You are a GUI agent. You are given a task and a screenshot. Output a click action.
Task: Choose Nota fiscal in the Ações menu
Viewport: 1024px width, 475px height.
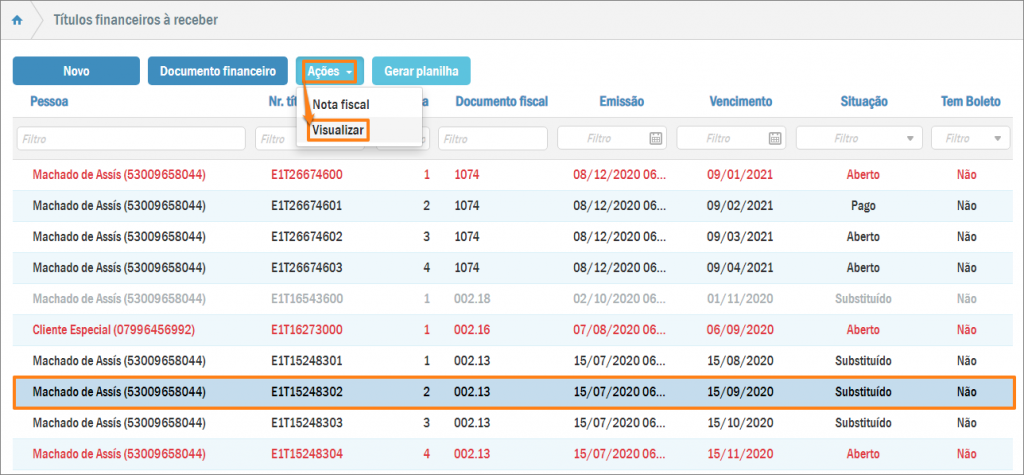coord(341,104)
